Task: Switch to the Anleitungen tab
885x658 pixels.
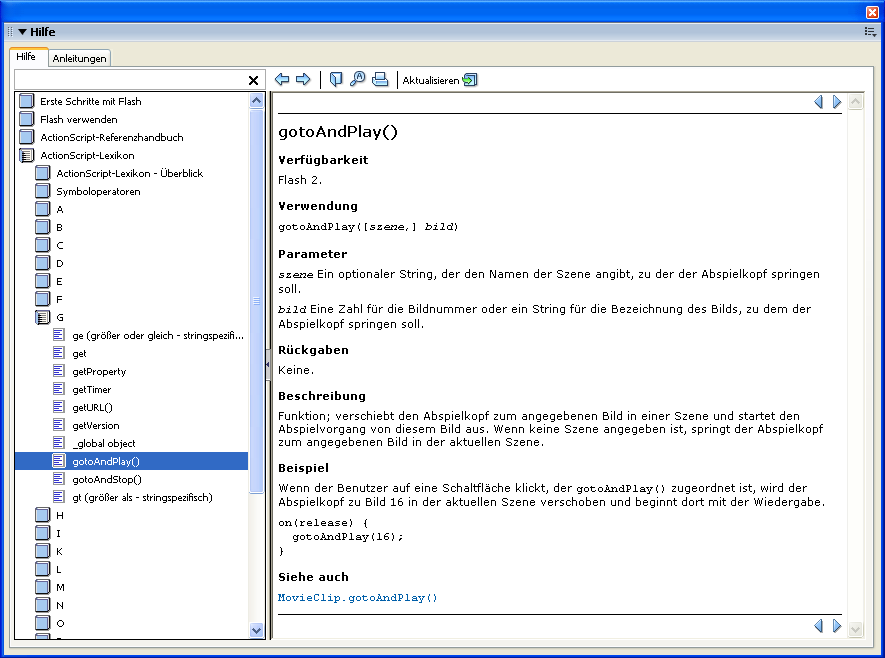Action: tap(78, 58)
